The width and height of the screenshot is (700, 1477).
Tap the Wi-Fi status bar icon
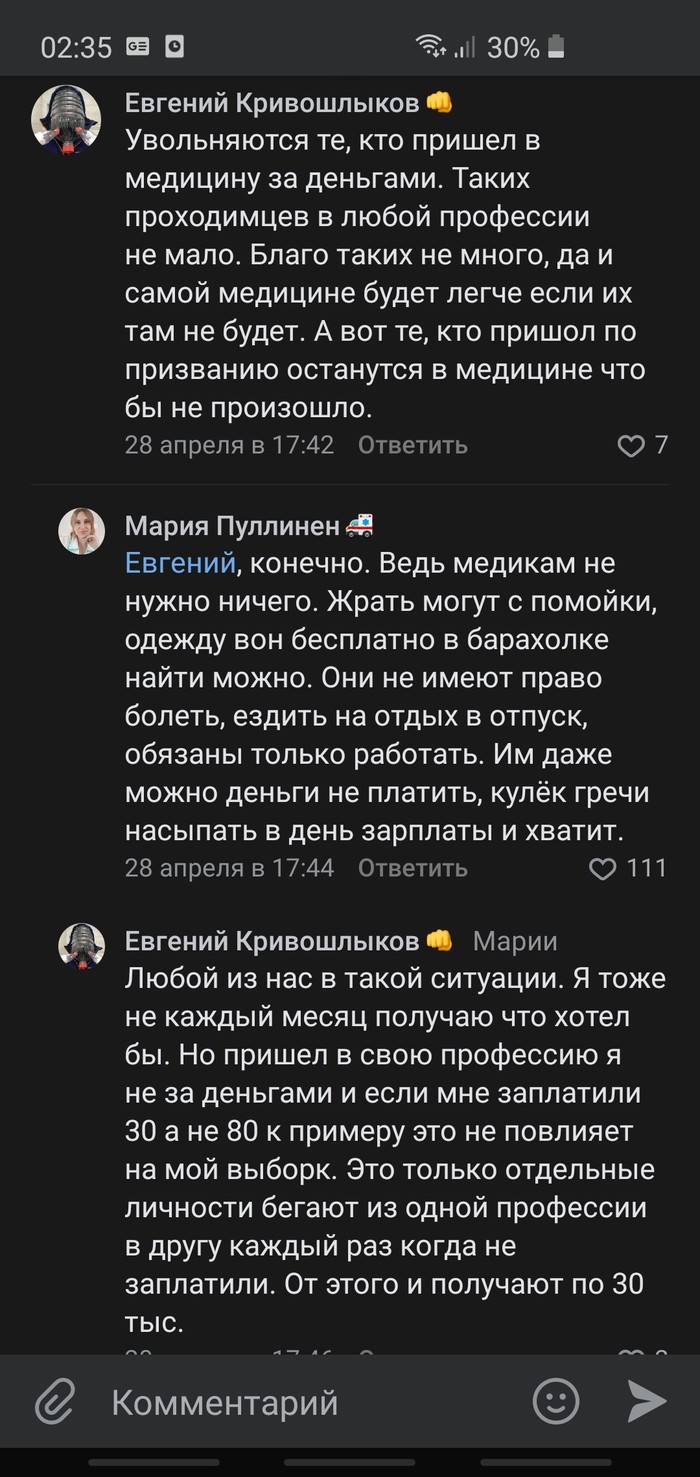pyautogui.click(x=431, y=46)
